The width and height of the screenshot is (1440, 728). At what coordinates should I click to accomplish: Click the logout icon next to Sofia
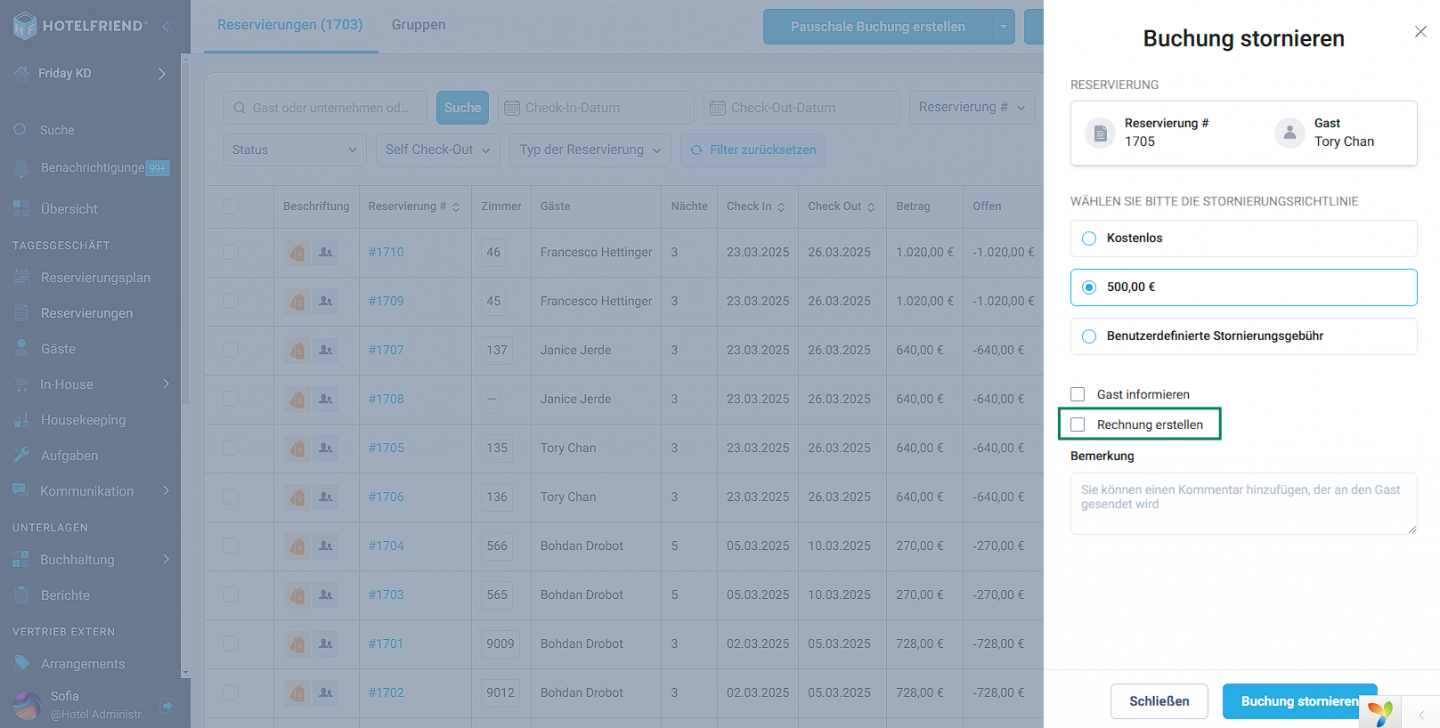pyautogui.click(x=167, y=705)
